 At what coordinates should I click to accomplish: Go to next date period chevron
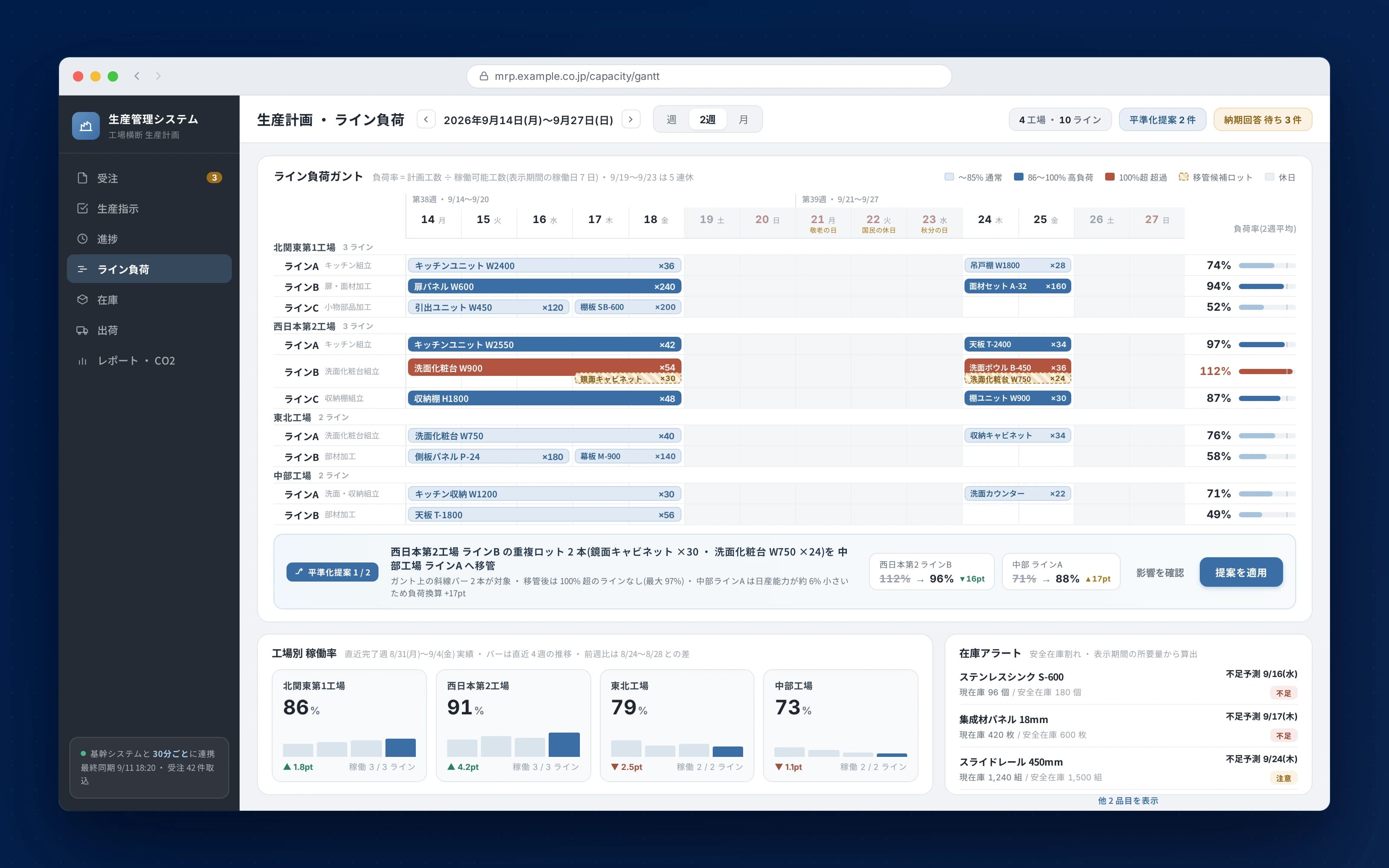pos(631,119)
